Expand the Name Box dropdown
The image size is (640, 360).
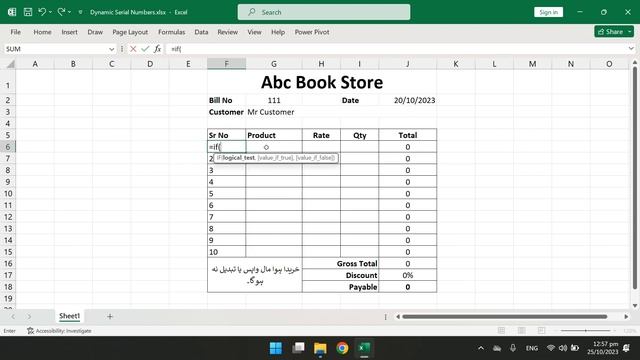[111, 49]
